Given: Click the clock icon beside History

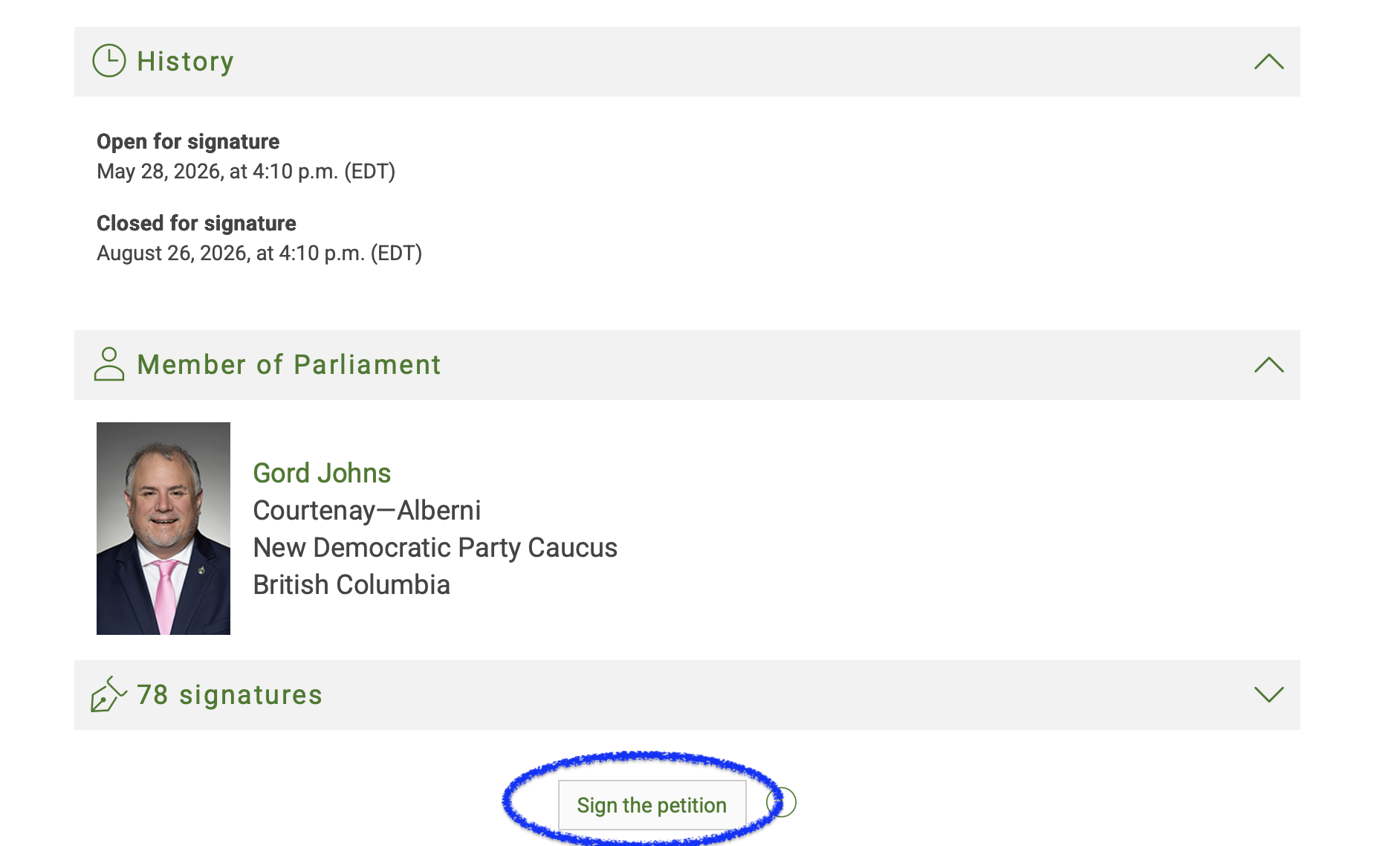Looking at the screenshot, I should 109,61.
